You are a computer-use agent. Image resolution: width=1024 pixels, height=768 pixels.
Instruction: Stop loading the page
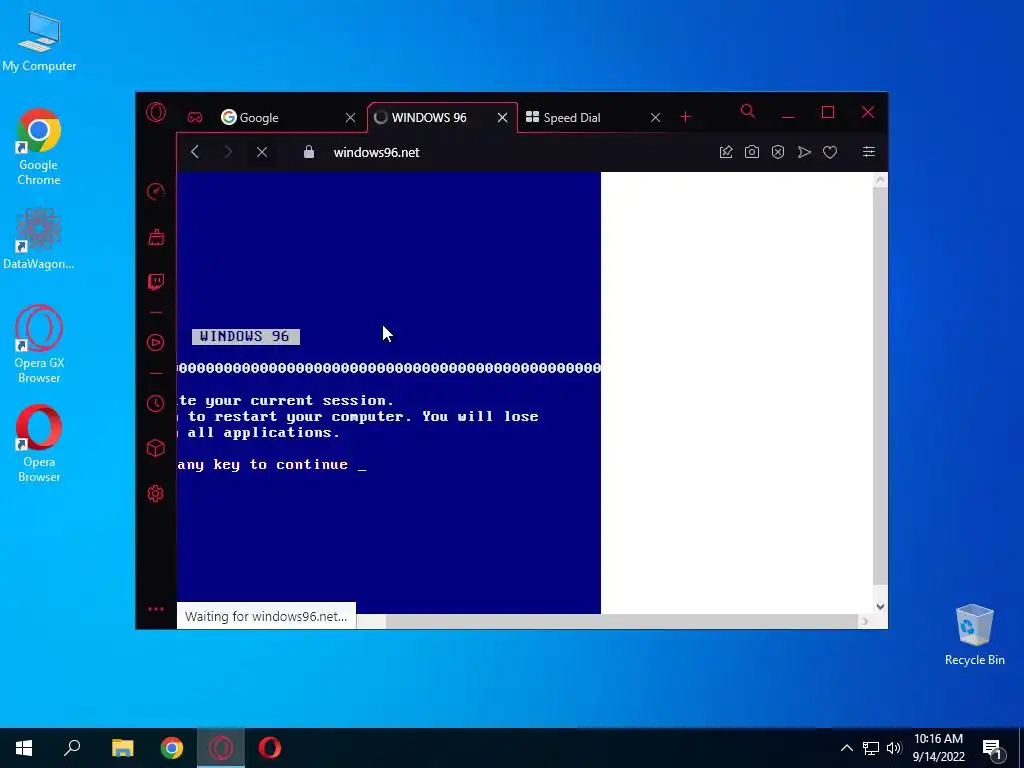pos(262,152)
